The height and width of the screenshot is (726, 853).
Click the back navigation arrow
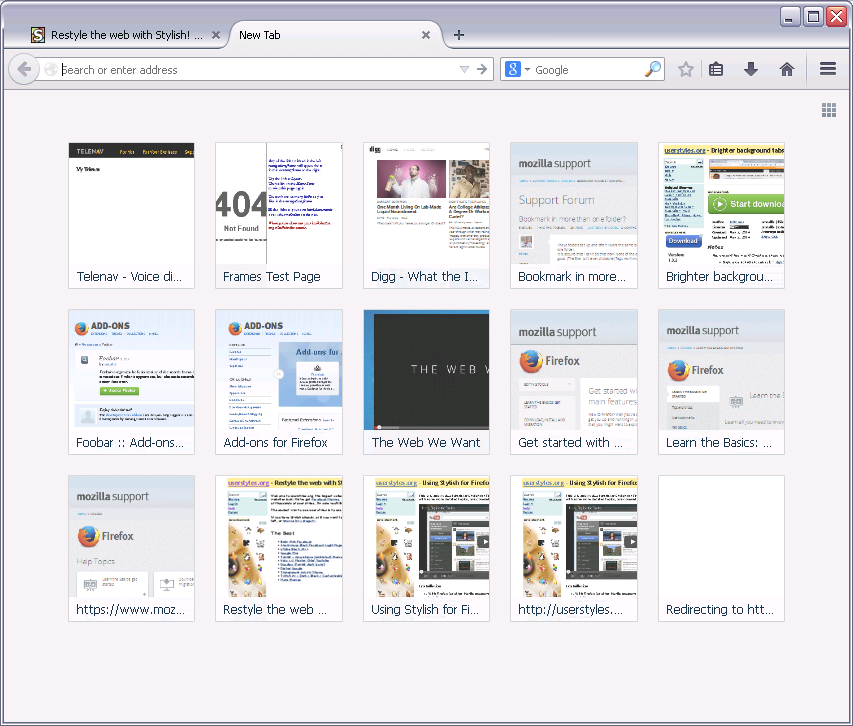22,68
